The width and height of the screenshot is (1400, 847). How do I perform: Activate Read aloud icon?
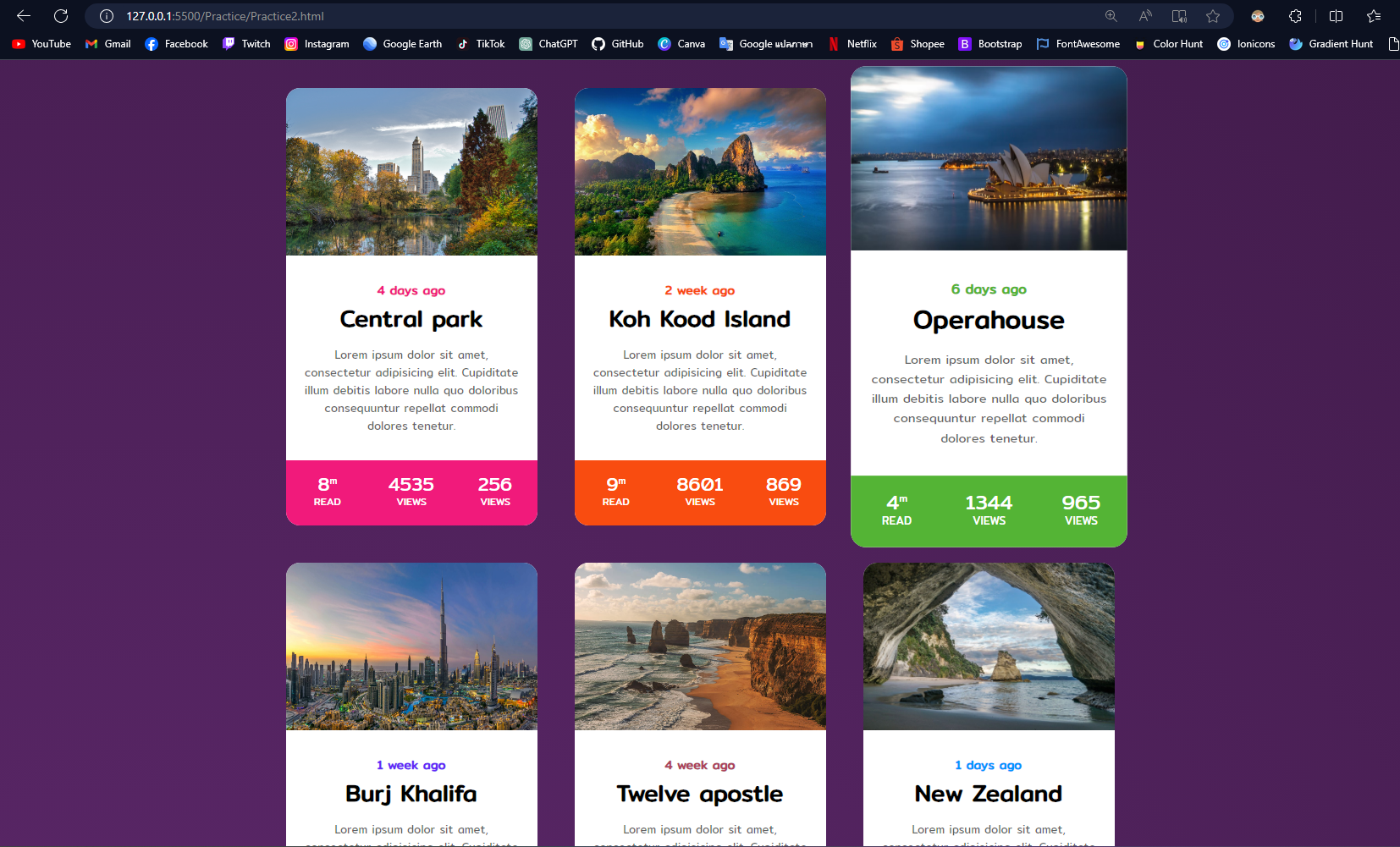pos(1145,16)
